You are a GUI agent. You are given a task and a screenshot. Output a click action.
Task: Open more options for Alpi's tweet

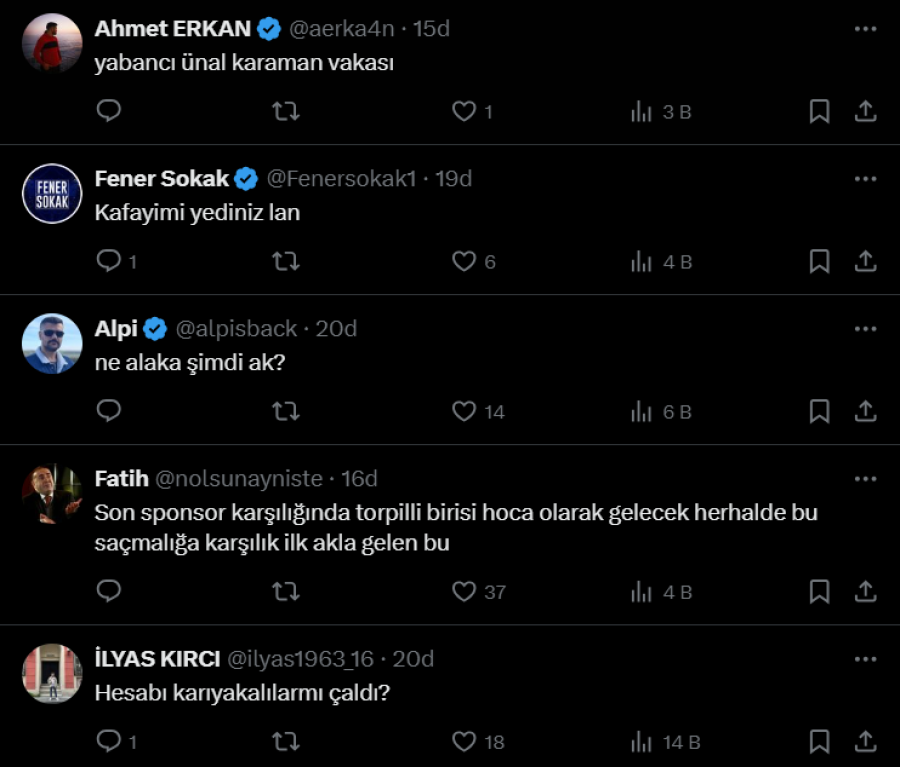pos(865,328)
